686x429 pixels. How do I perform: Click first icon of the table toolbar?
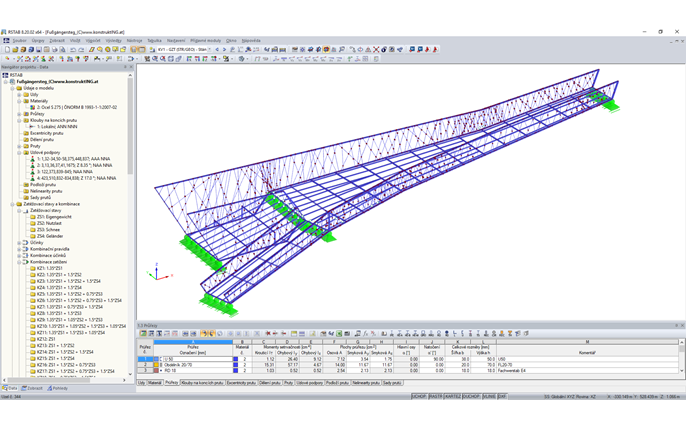pos(143,333)
